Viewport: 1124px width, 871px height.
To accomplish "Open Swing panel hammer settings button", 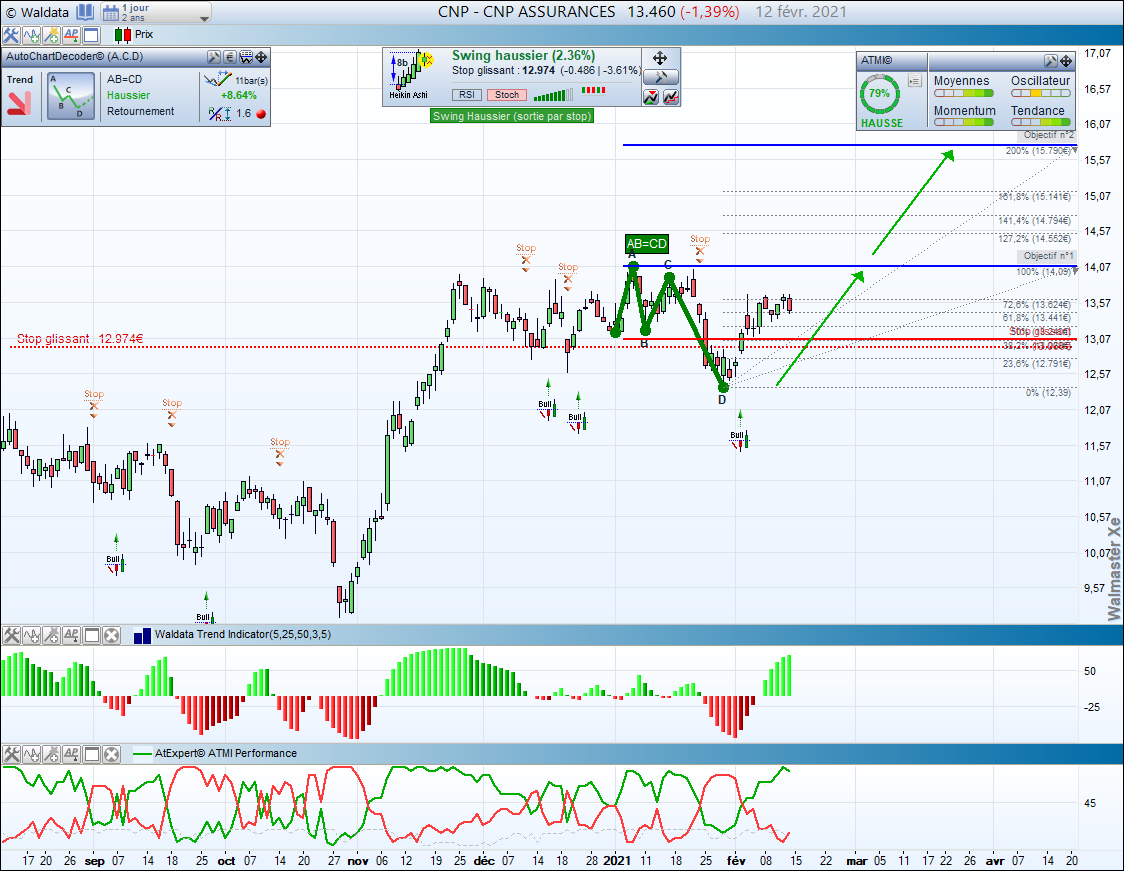I will point(660,77).
